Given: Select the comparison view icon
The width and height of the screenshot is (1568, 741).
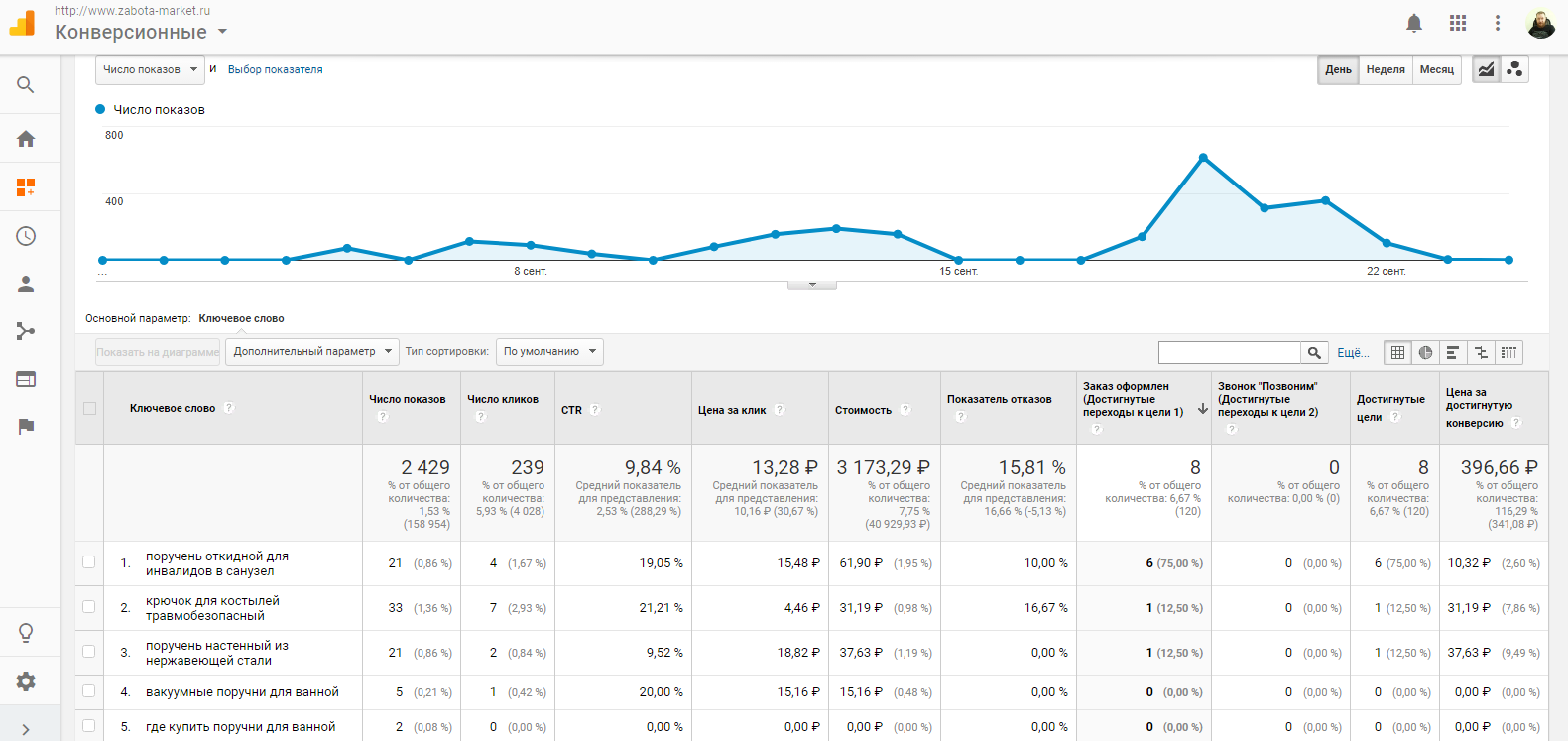Looking at the screenshot, I should pos(1481,352).
